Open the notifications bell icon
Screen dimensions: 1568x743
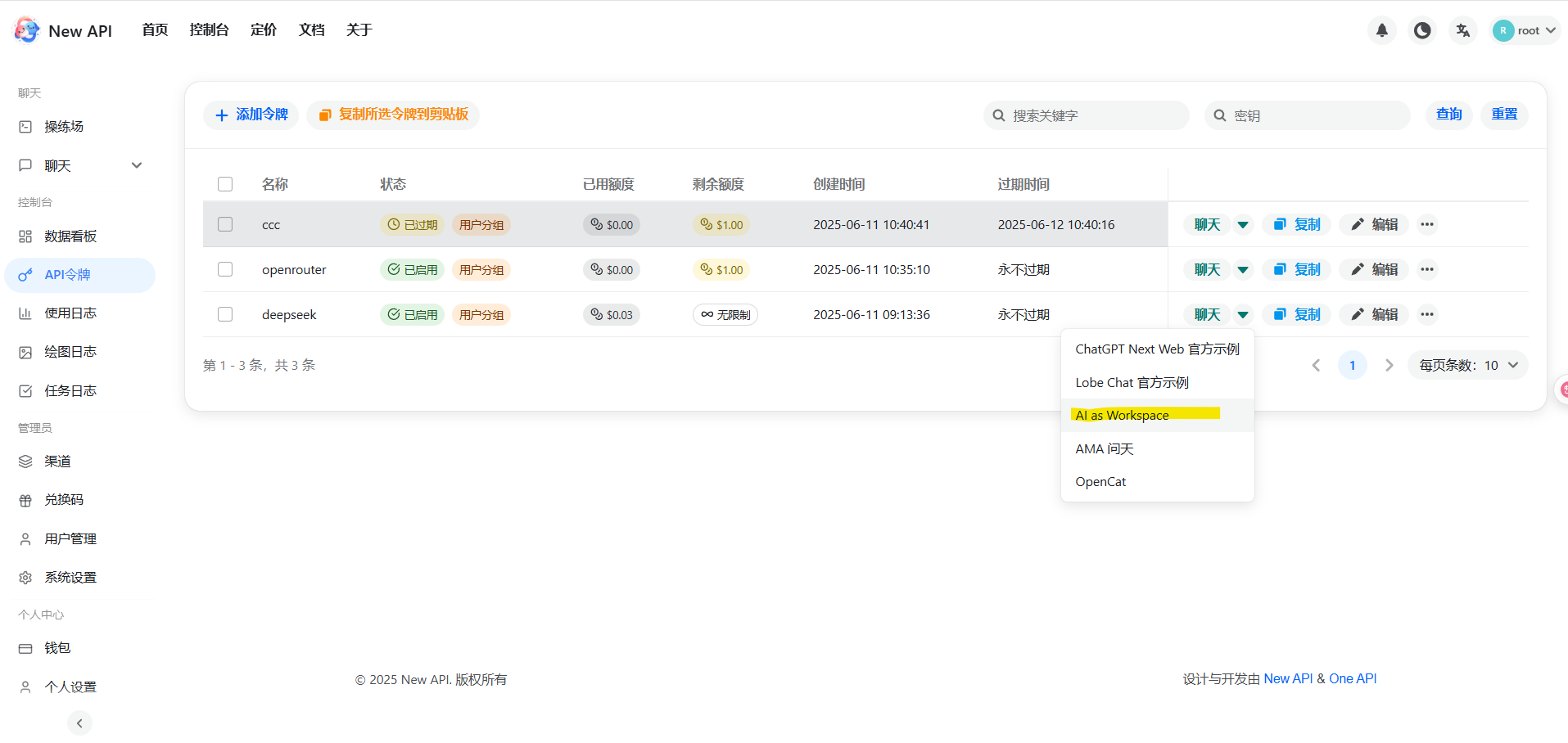pos(1382,30)
